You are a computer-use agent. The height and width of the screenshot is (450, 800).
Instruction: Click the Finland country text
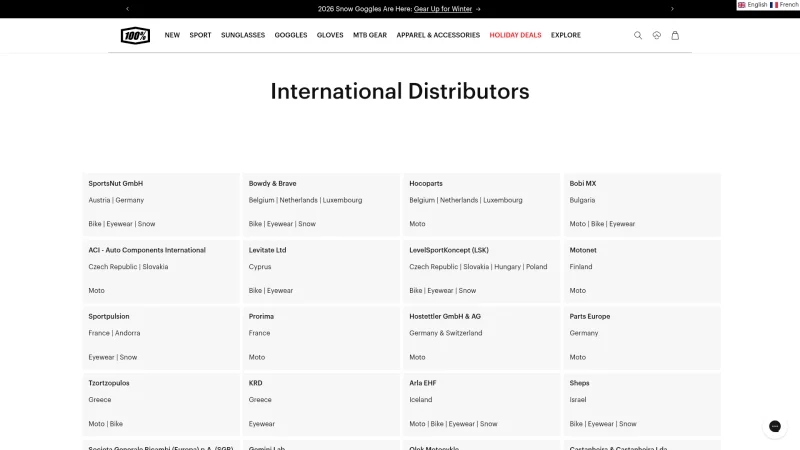pyautogui.click(x=581, y=266)
